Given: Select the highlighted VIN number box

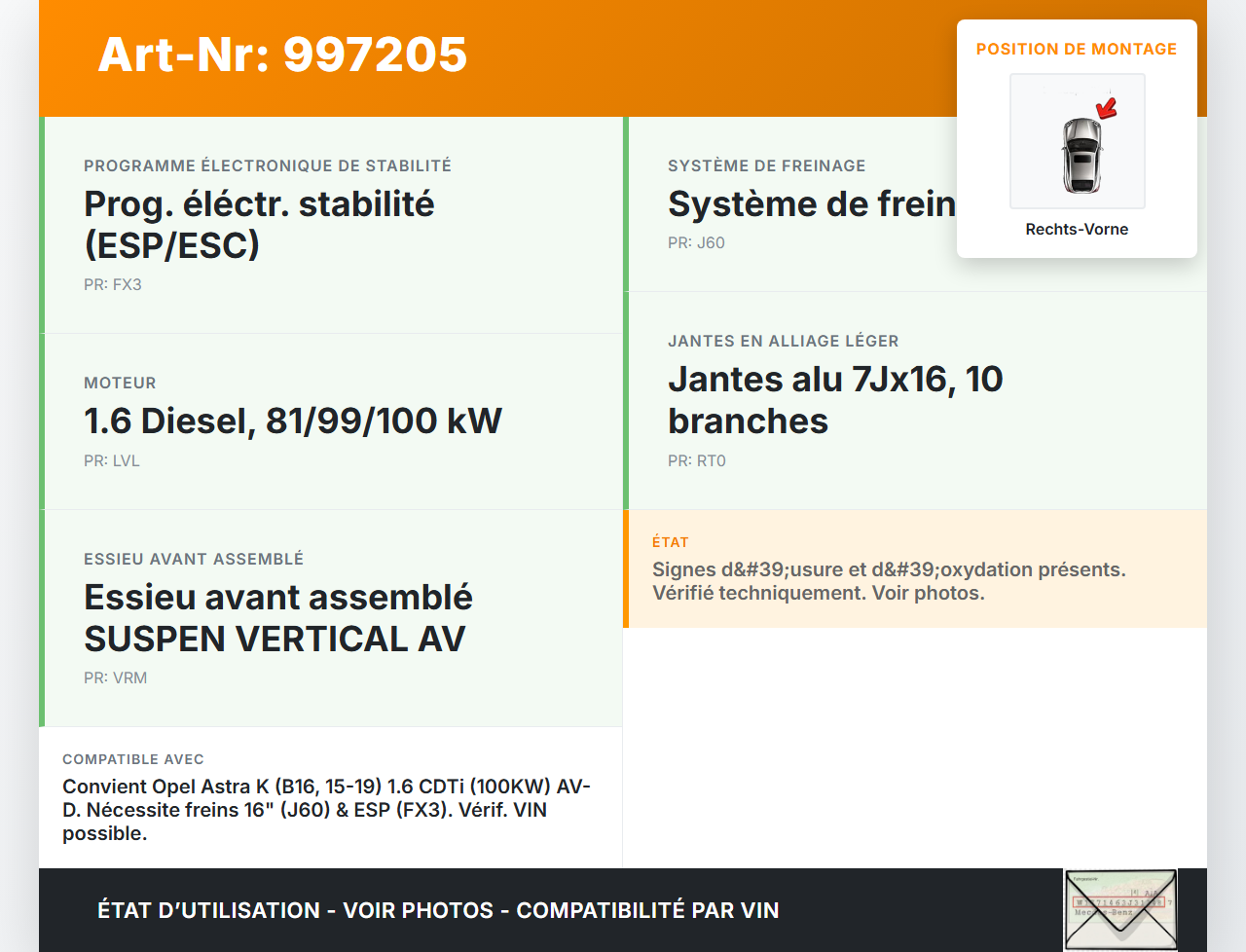Looking at the screenshot, I should pos(1118,904).
